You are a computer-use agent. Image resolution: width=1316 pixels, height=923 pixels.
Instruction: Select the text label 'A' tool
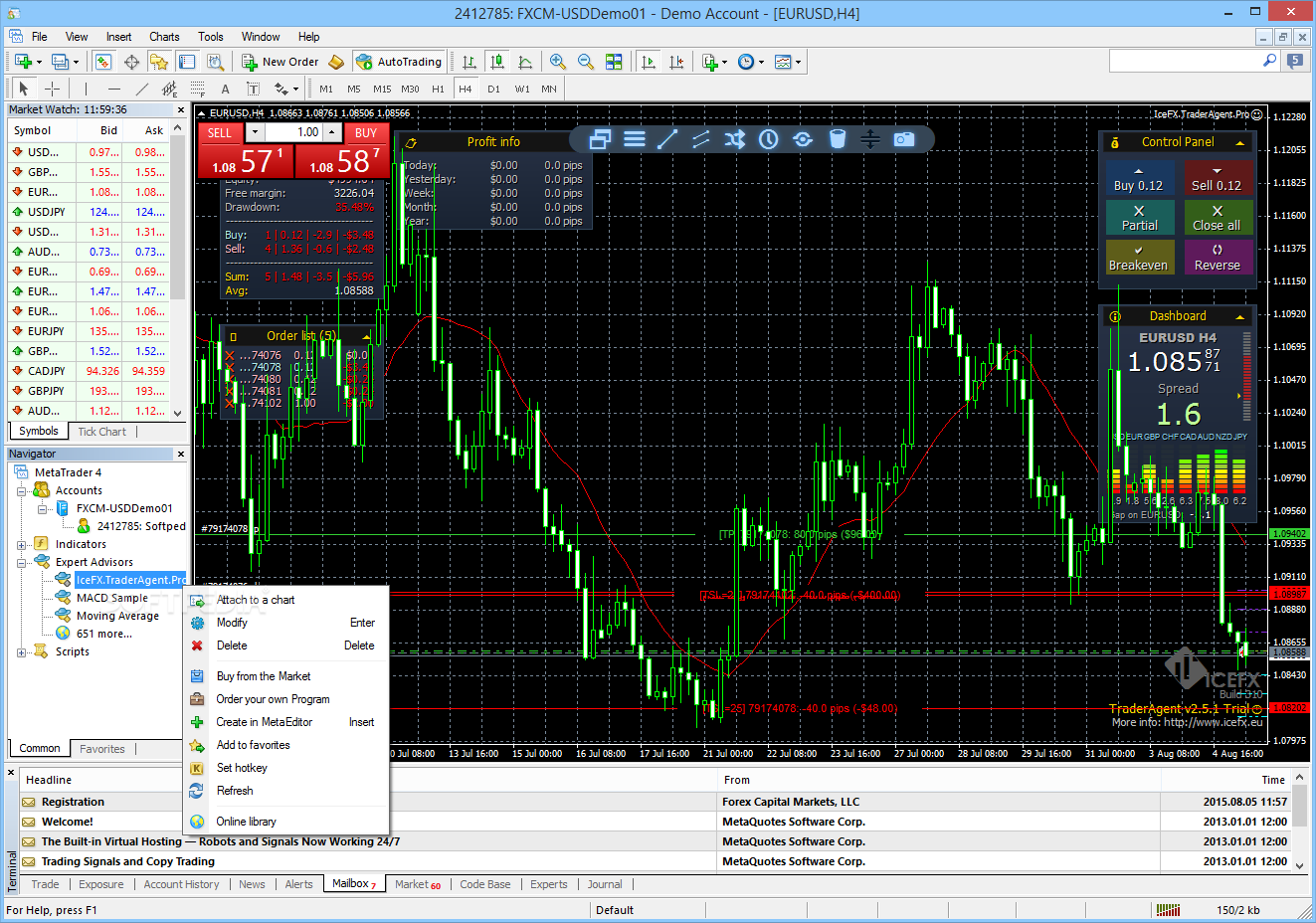226,89
